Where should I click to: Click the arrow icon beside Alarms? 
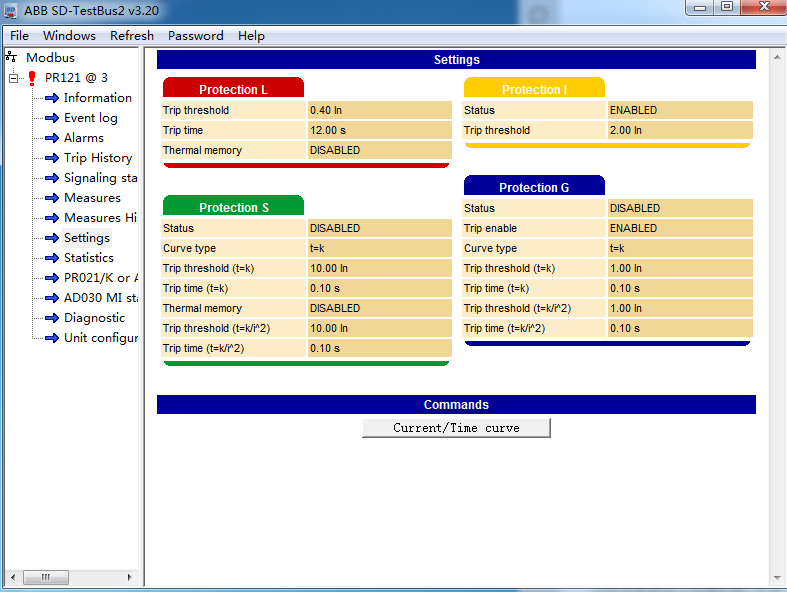tap(52, 138)
